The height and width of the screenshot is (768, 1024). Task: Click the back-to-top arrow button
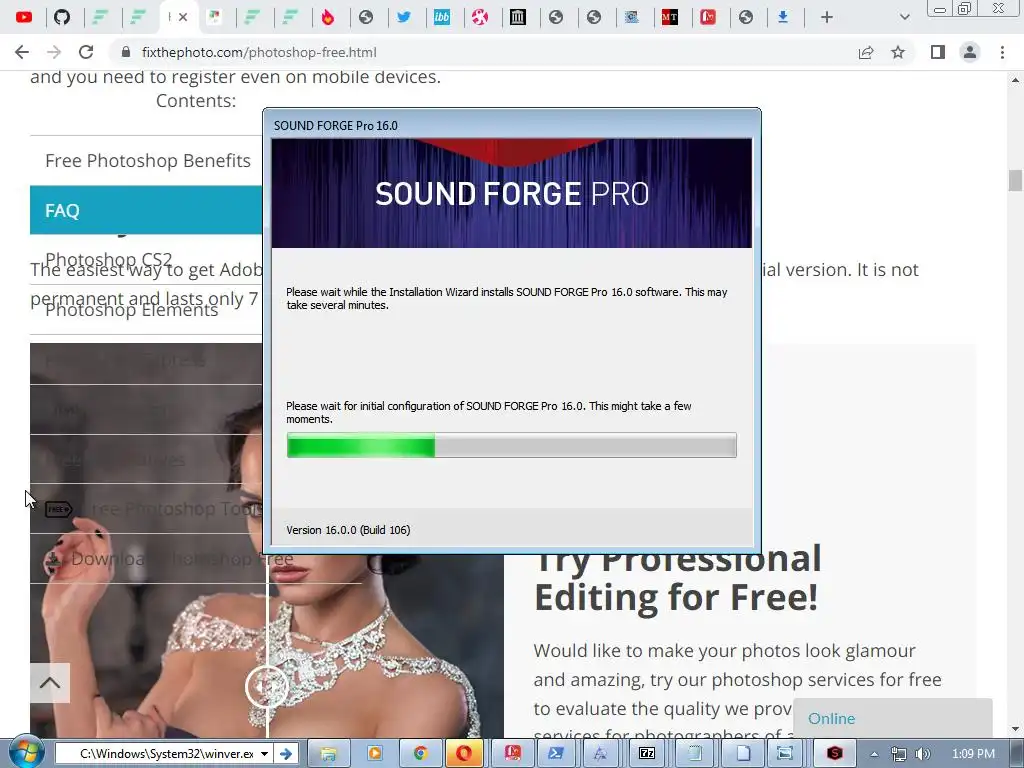[50, 683]
